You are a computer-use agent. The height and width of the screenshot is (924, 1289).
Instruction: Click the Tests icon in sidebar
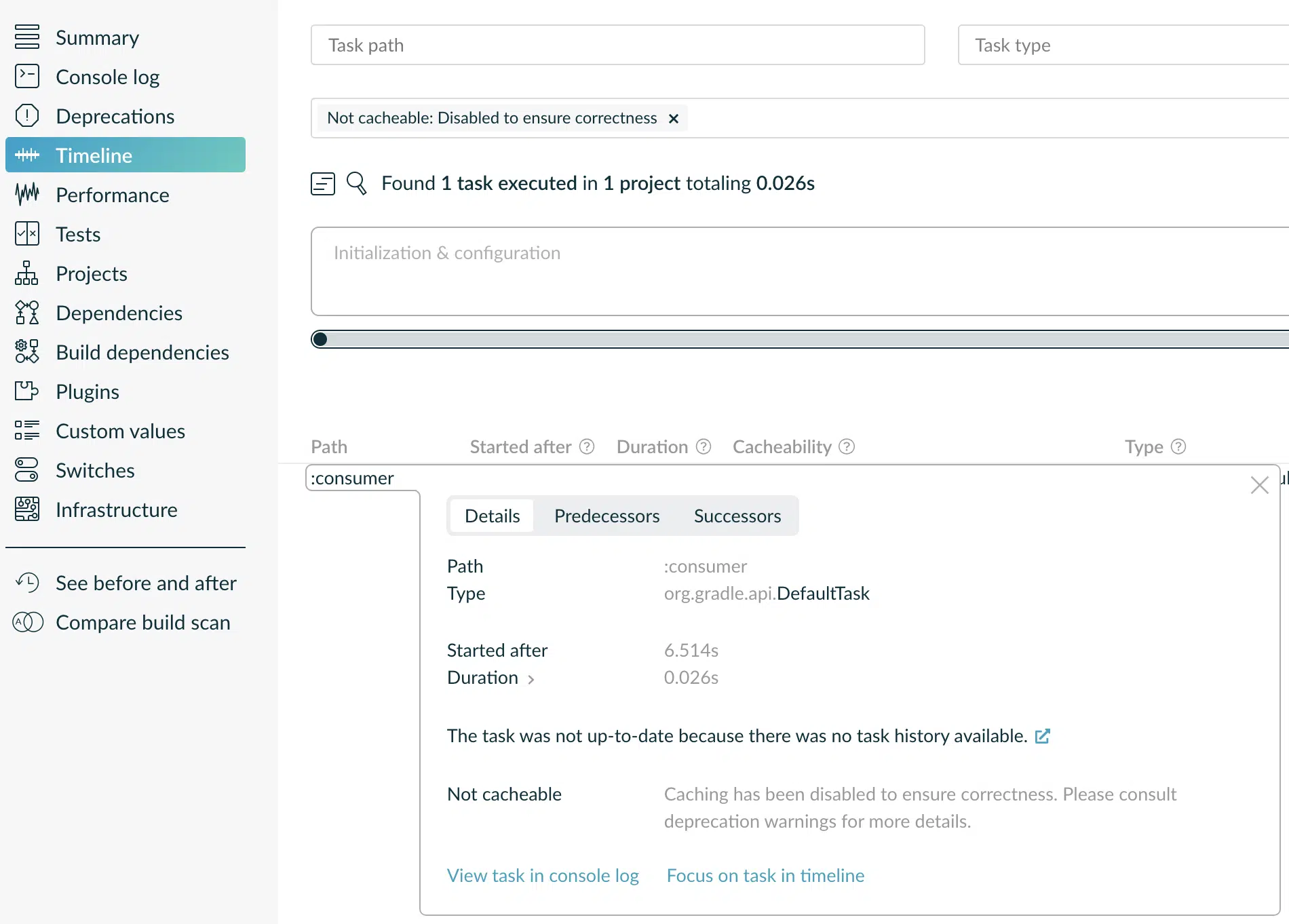[x=27, y=234]
